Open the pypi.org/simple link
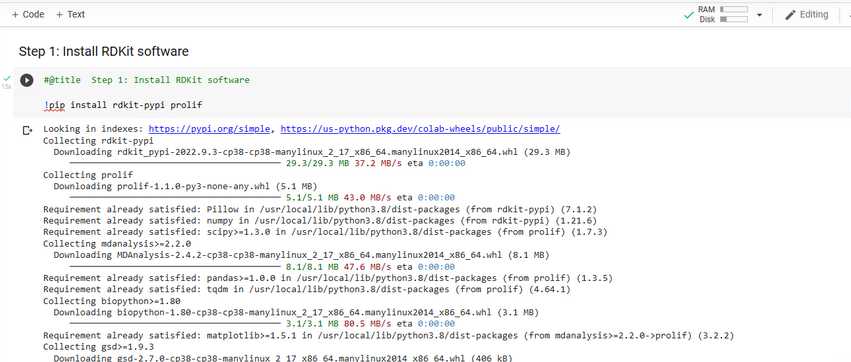 pyautogui.click(x=209, y=129)
